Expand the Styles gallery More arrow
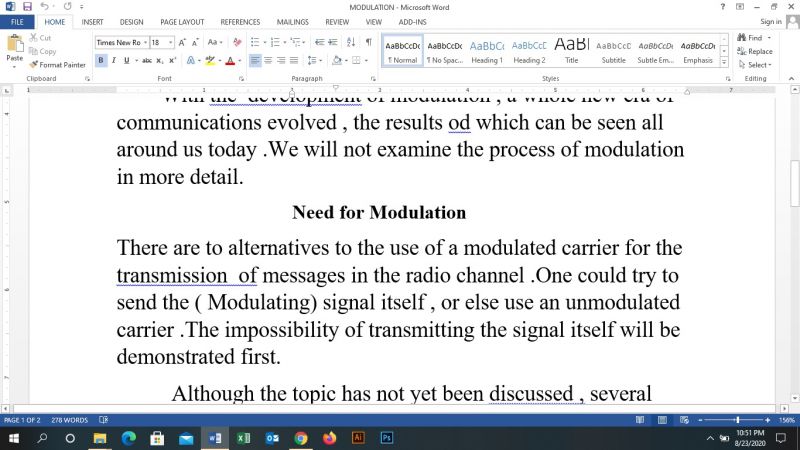The image size is (800, 450). click(726, 62)
